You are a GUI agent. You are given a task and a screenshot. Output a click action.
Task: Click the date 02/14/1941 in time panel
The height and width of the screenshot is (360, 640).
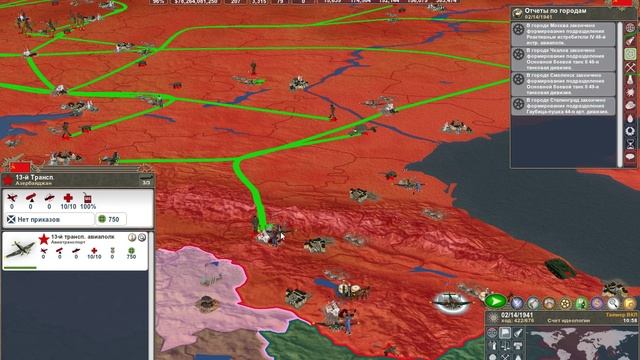tap(517, 315)
